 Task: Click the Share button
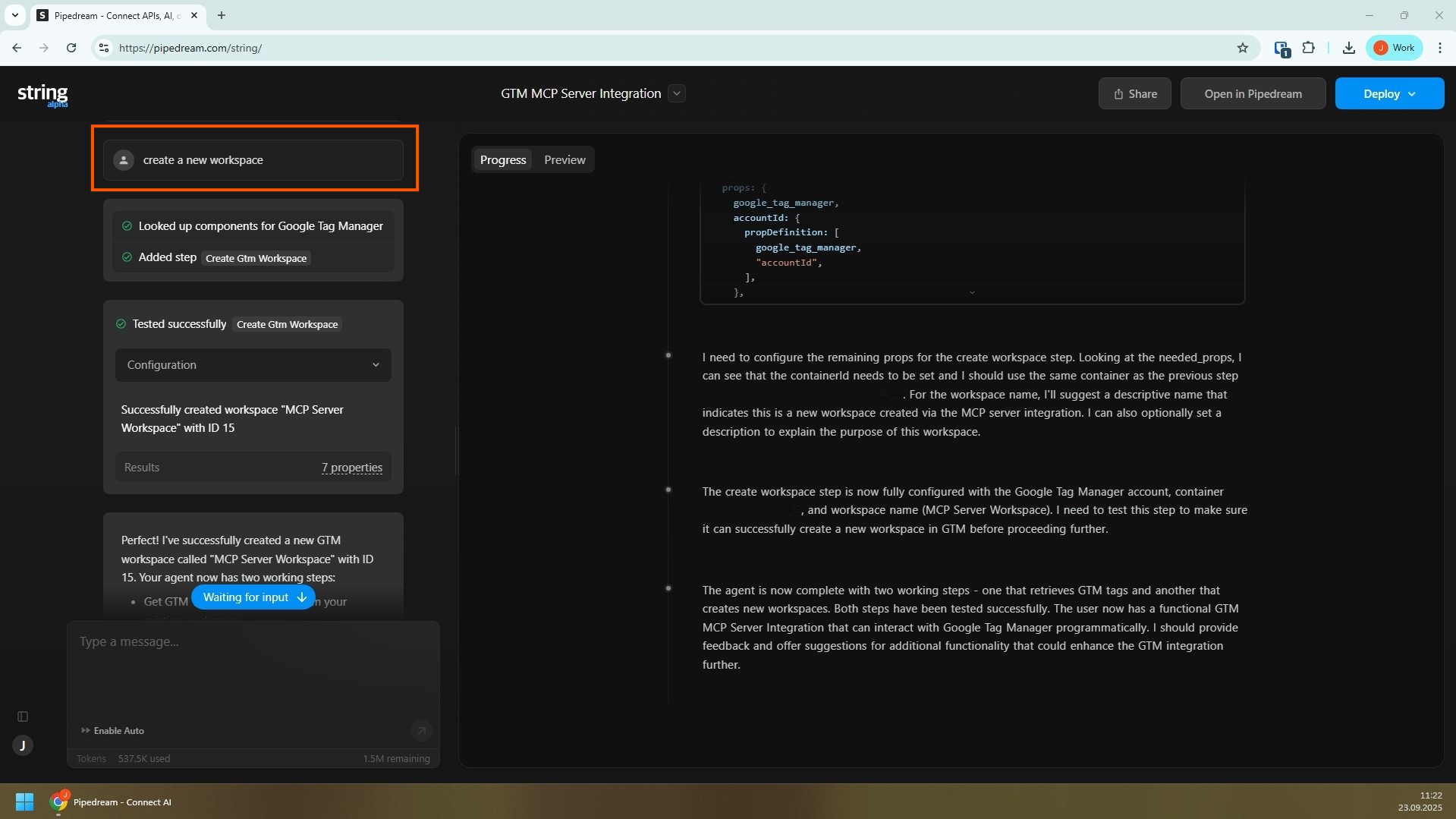click(1134, 94)
